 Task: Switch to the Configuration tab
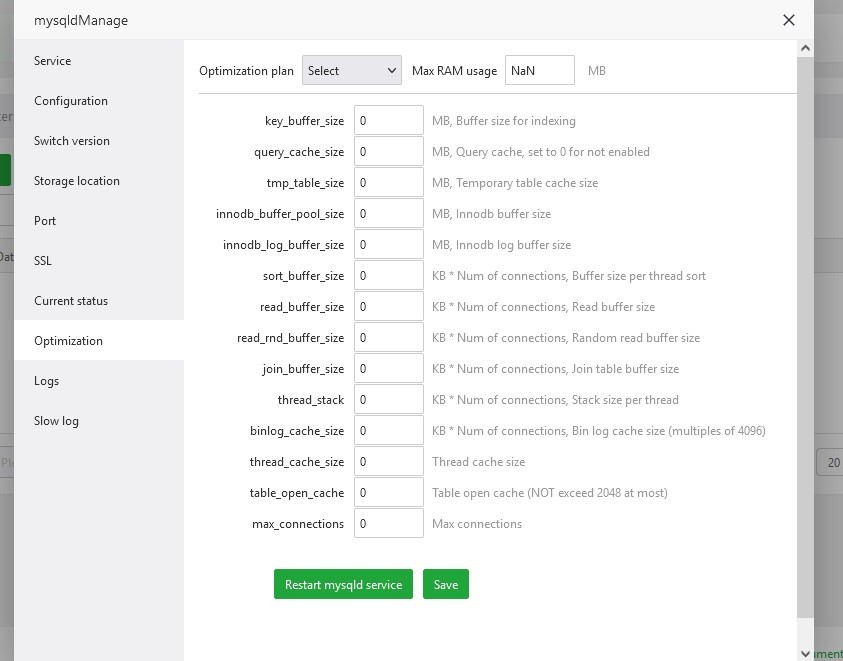tap(70, 101)
